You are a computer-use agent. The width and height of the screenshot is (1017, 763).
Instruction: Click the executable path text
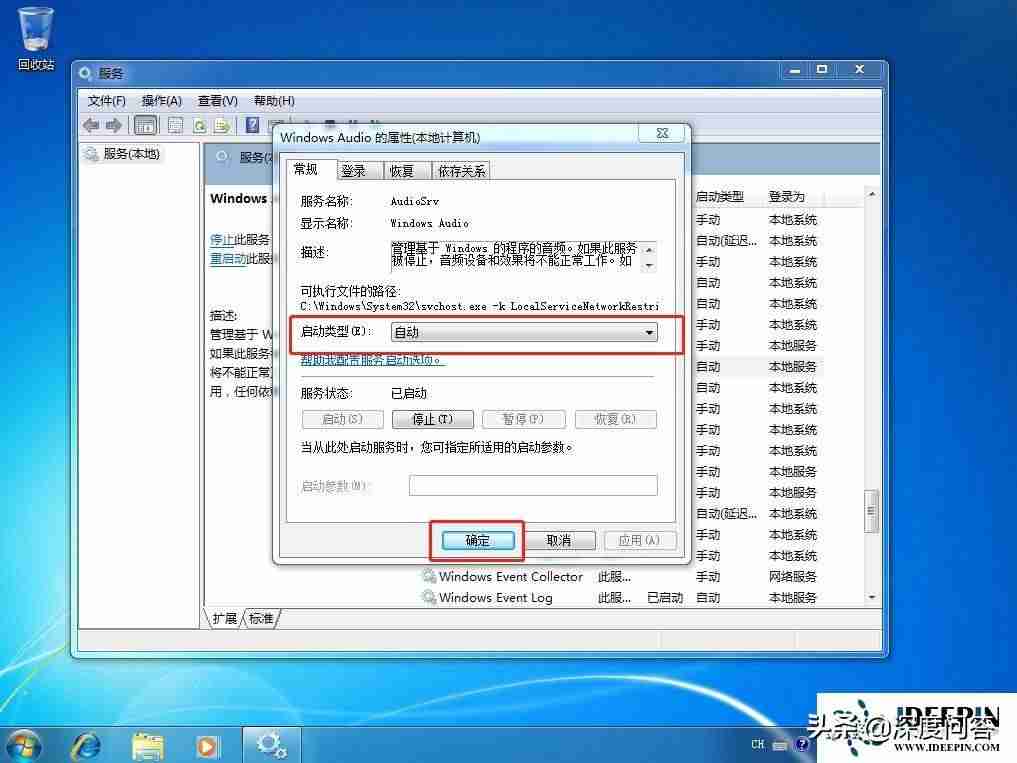click(479, 306)
